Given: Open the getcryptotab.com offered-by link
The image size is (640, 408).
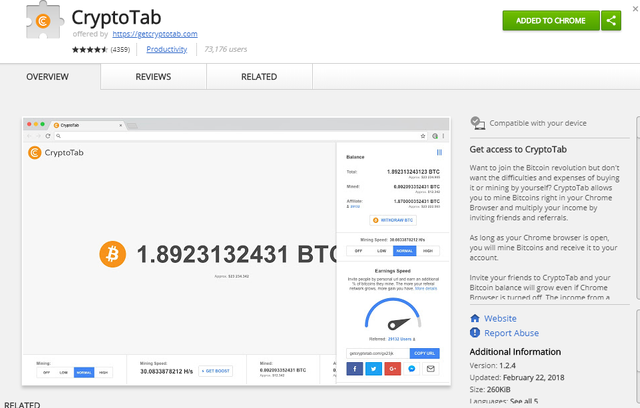Looking at the screenshot, I should (155, 34).
